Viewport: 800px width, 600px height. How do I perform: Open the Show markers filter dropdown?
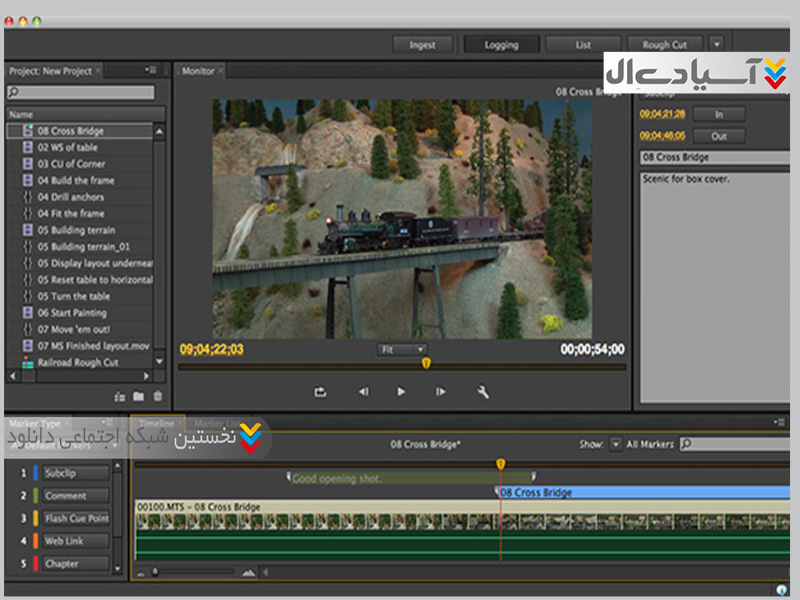pyautogui.click(x=616, y=444)
